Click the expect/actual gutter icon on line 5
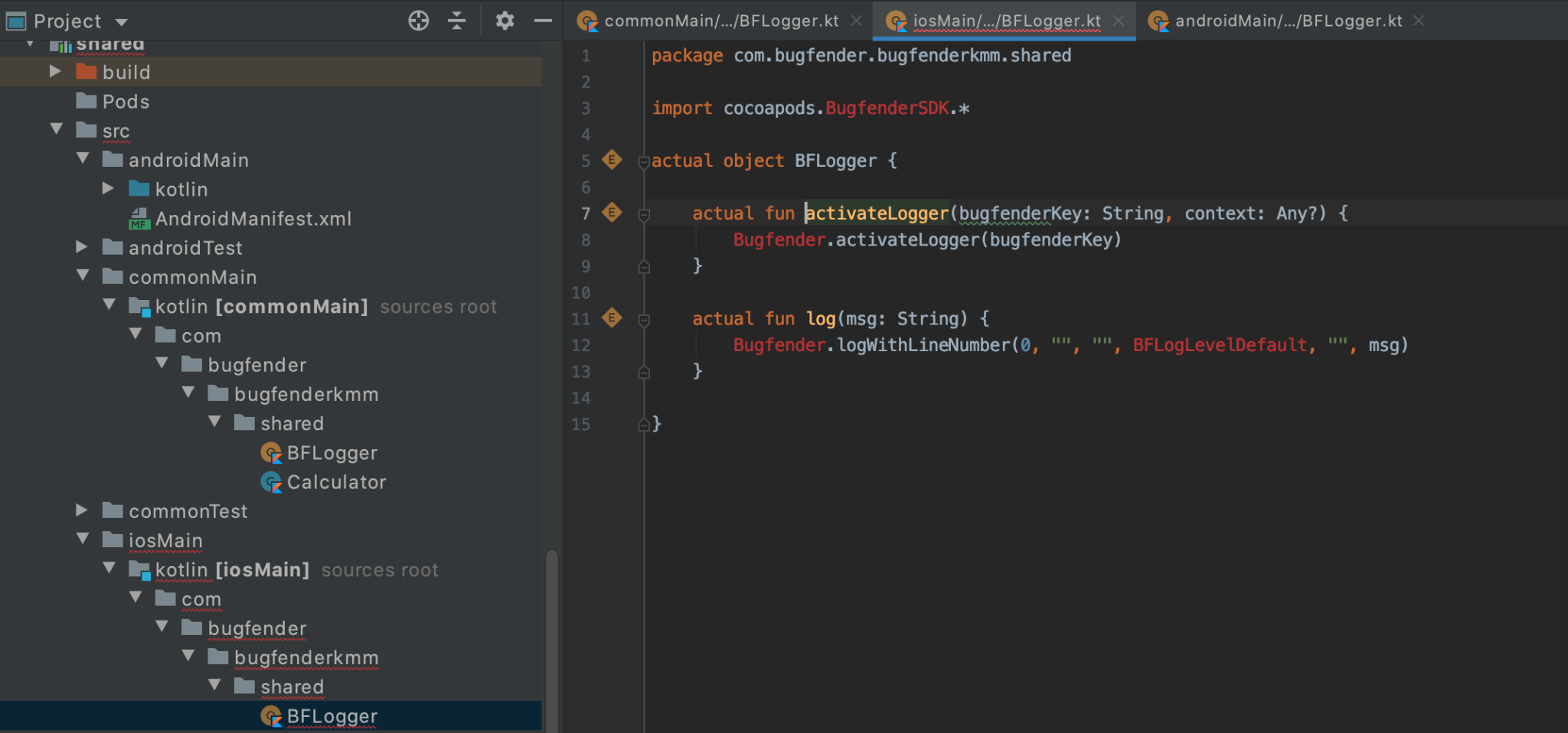 (611, 161)
